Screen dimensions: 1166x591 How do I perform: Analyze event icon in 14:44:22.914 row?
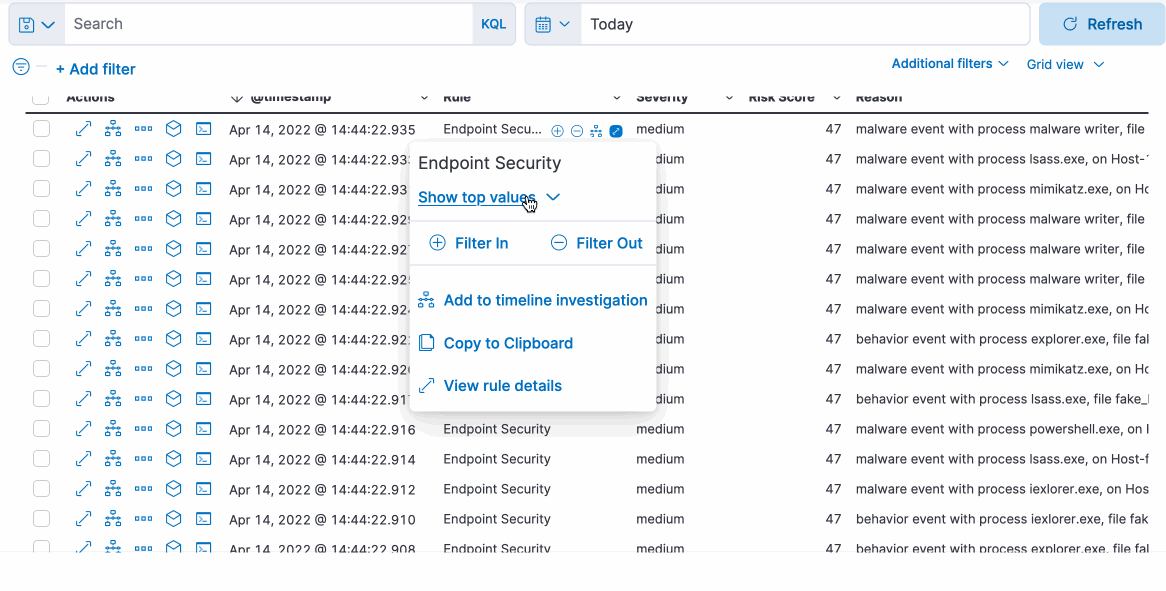click(x=113, y=459)
